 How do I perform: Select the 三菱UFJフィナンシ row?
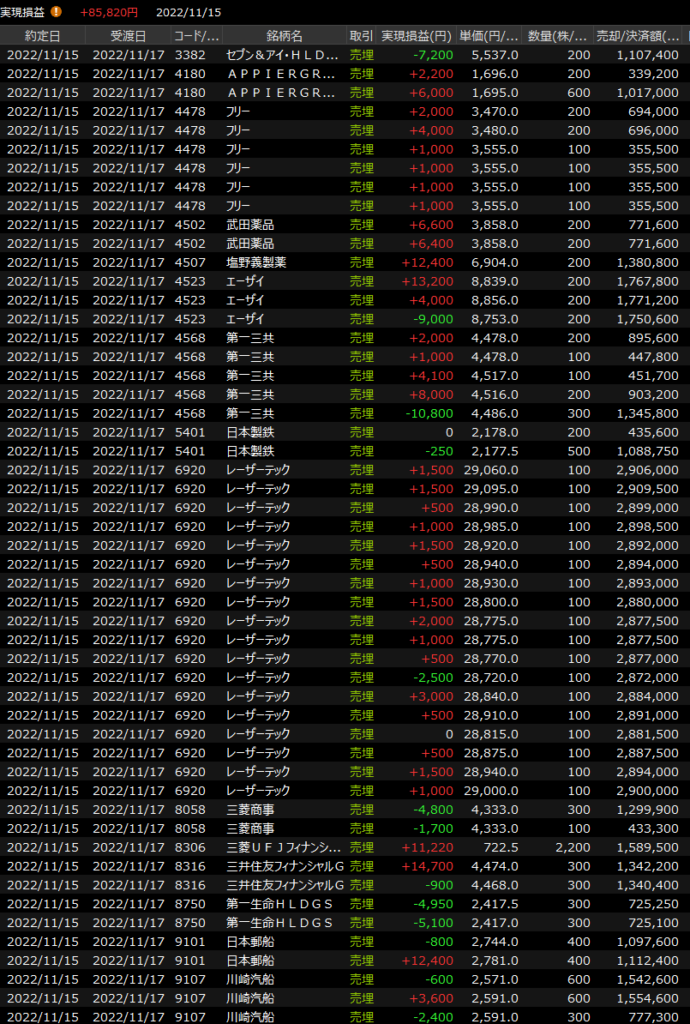283,847
